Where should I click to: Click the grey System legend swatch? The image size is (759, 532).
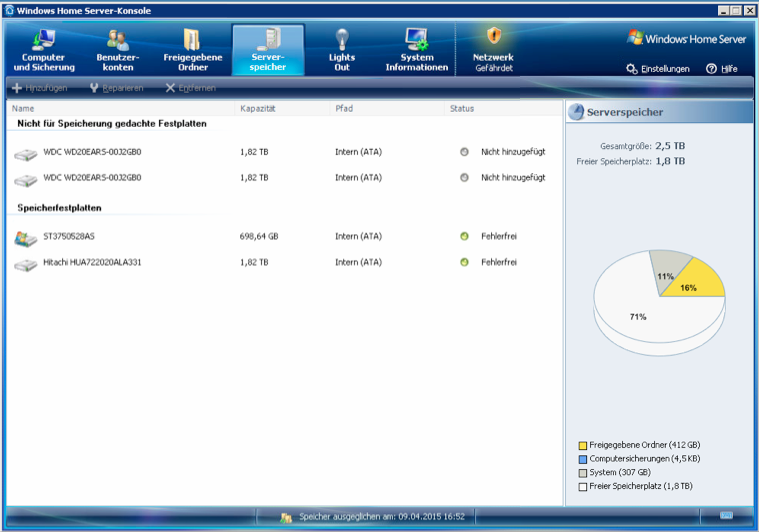[x=583, y=472]
